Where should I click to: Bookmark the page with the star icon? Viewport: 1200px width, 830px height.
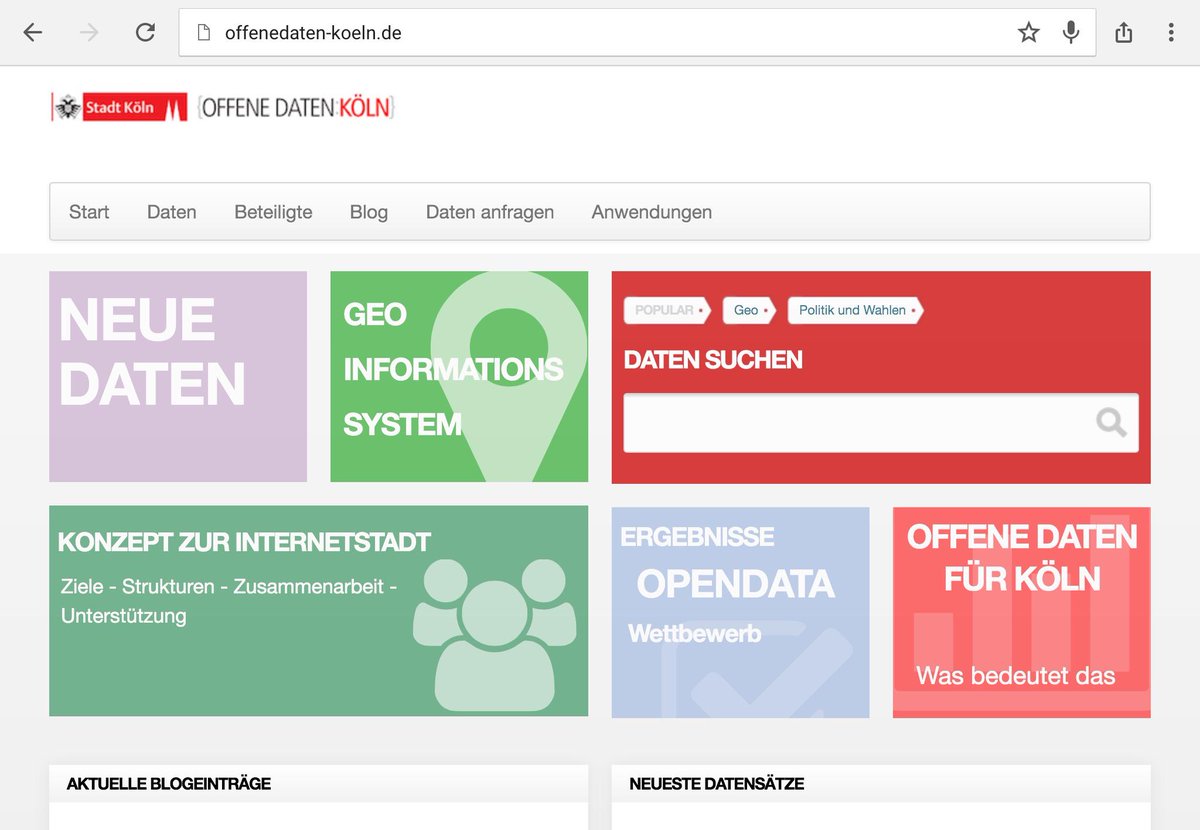click(x=1028, y=33)
